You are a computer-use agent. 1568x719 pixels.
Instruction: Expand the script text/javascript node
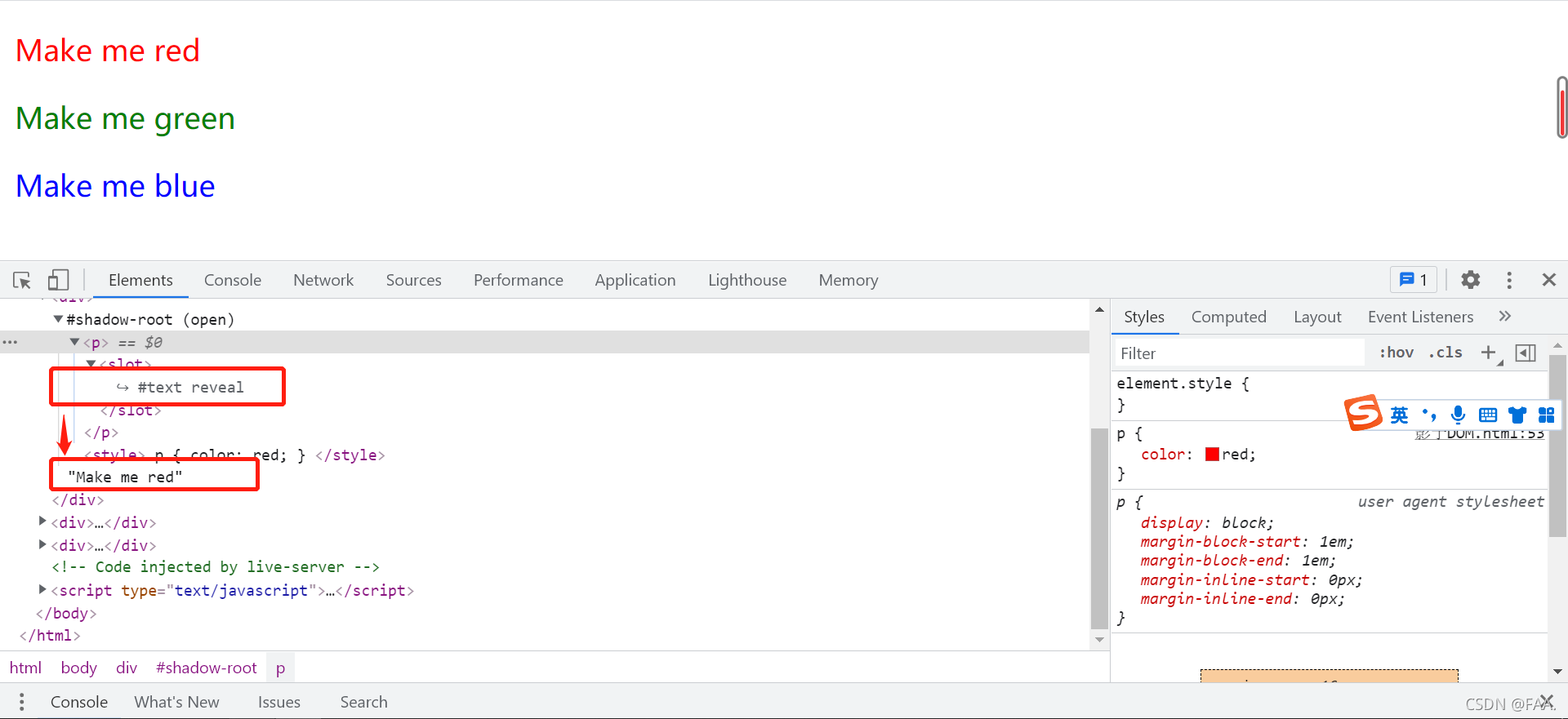coord(42,588)
